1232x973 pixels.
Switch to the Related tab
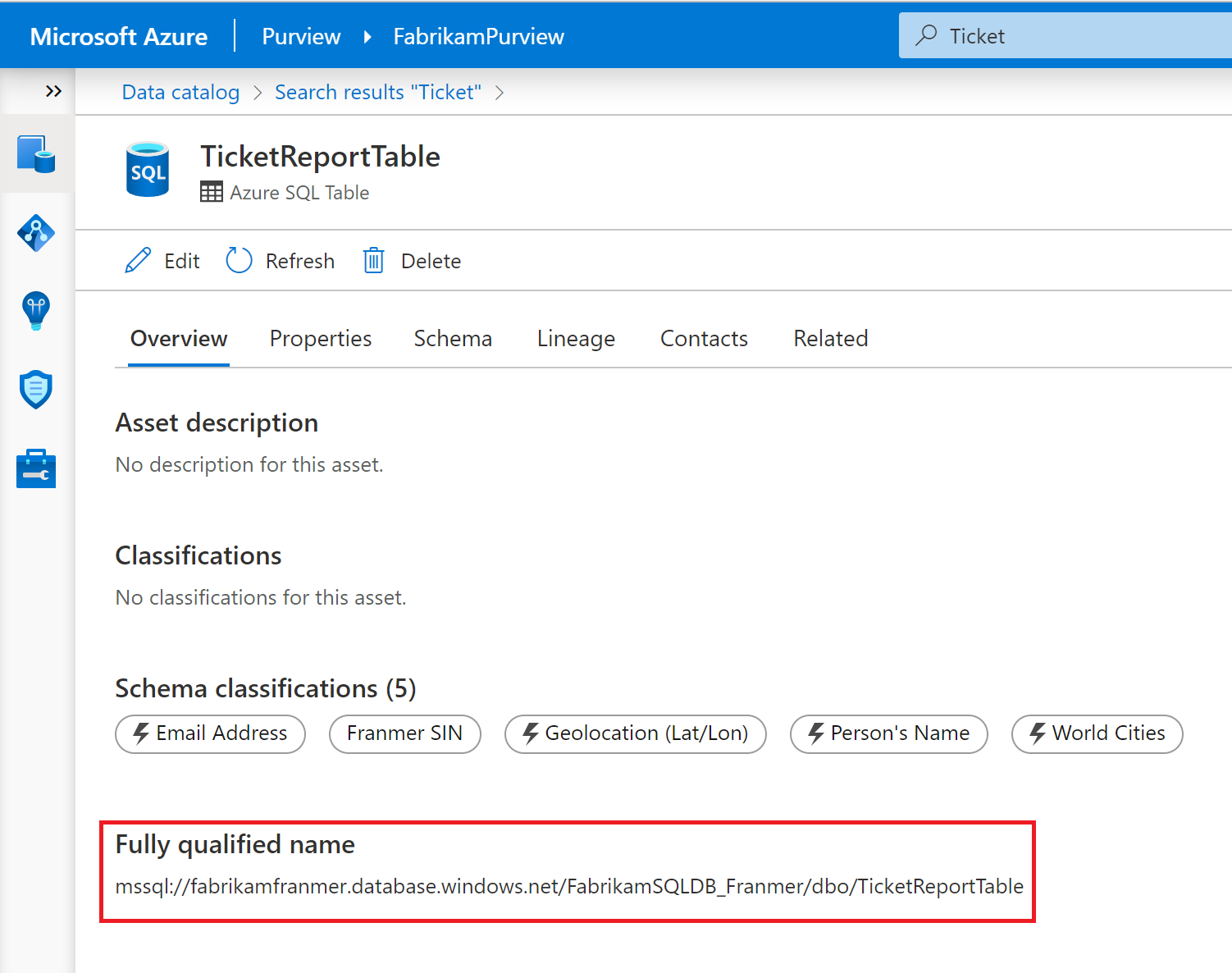[831, 338]
